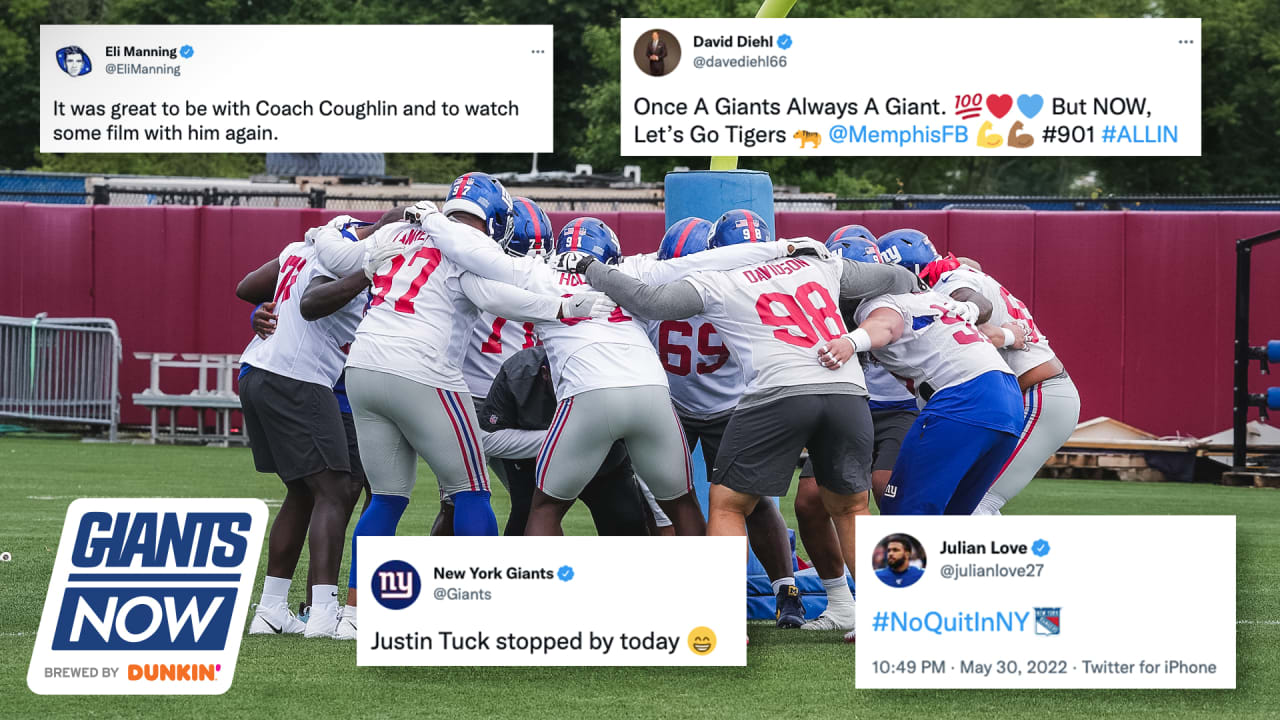Viewport: 1280px width, 720px height.
Task: Open the #ALLIN hashtag
Action: coord(1139,135)
